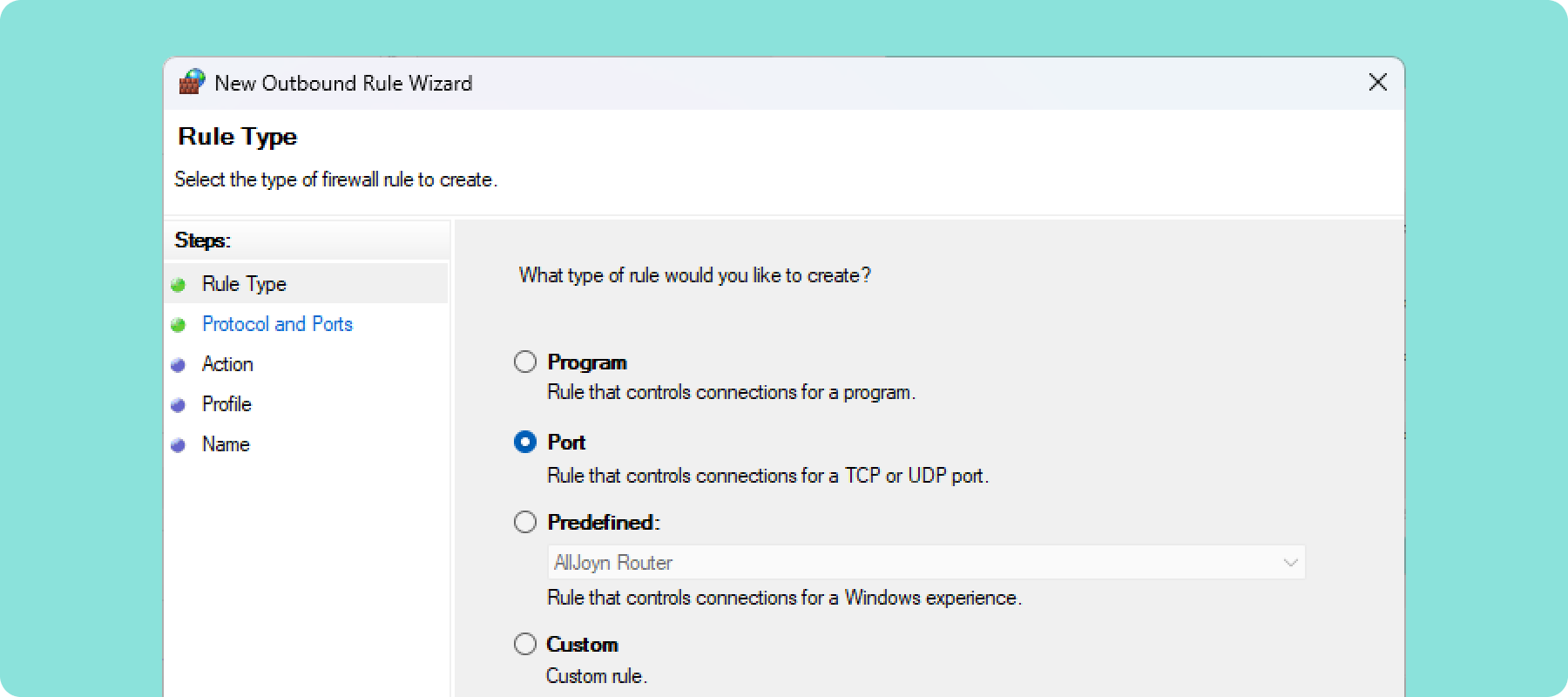Choose the Predefined radio option
Viewport: 1568px width, 697px height.
525,522
